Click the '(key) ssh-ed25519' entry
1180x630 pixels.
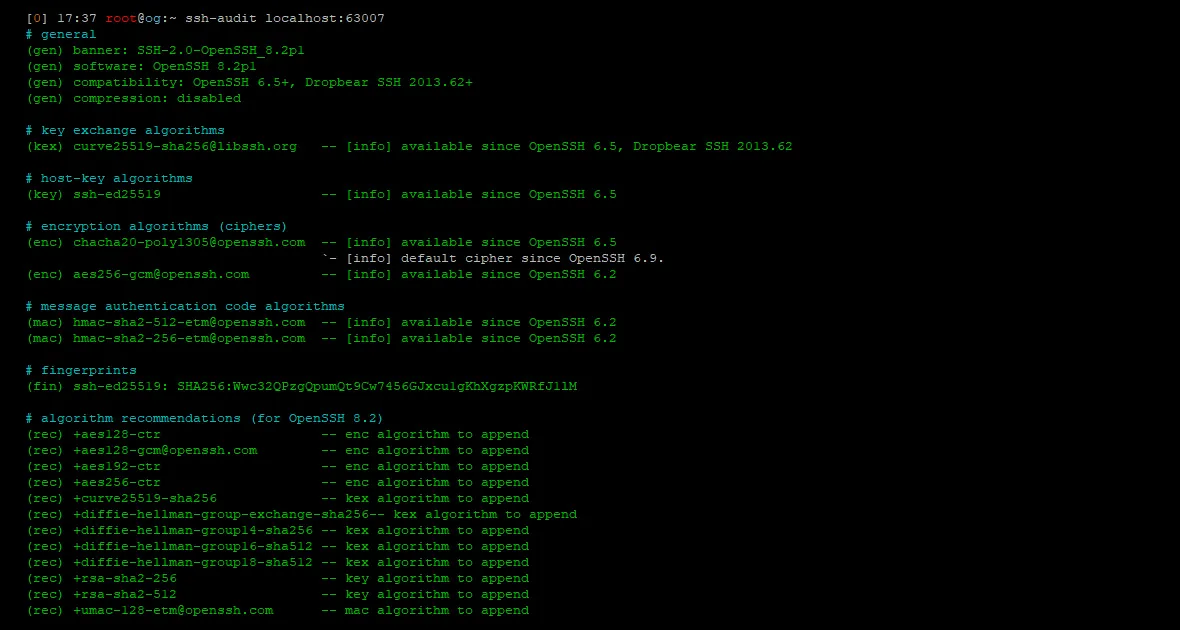pos(93,194)
